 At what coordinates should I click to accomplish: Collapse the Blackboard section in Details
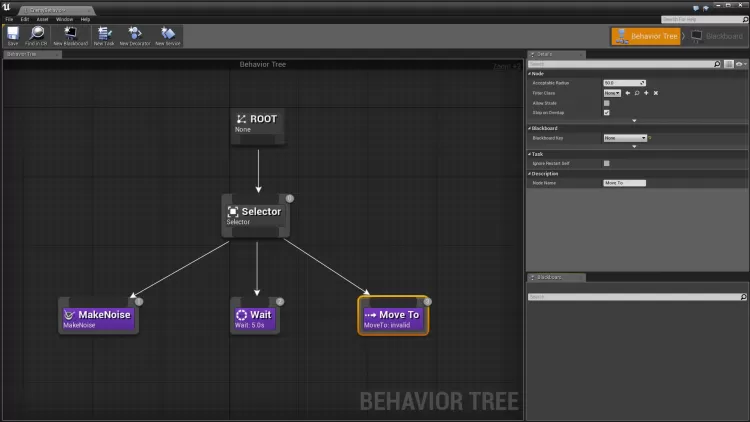529,128
